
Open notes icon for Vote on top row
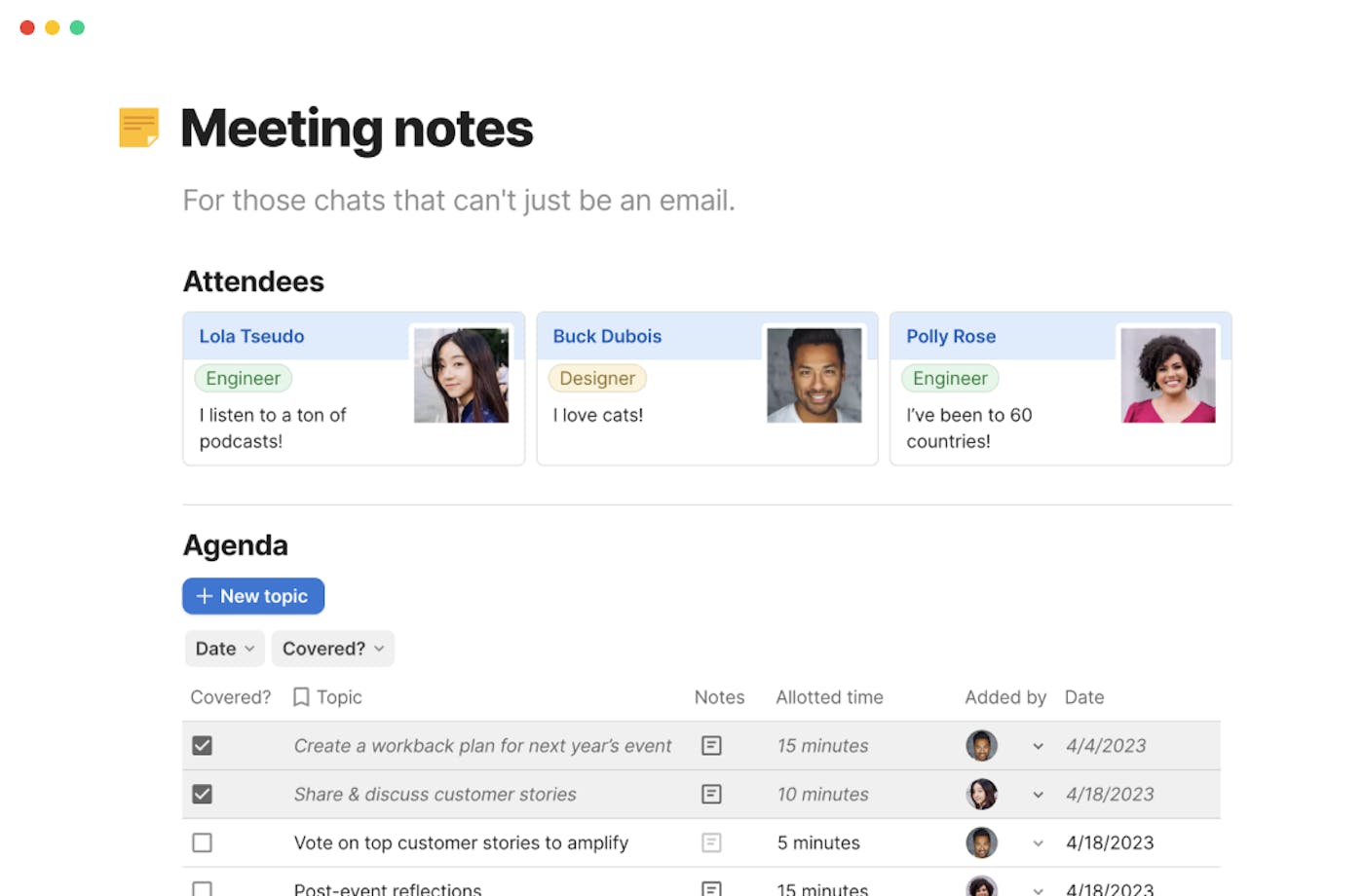[x=711, y=843]
